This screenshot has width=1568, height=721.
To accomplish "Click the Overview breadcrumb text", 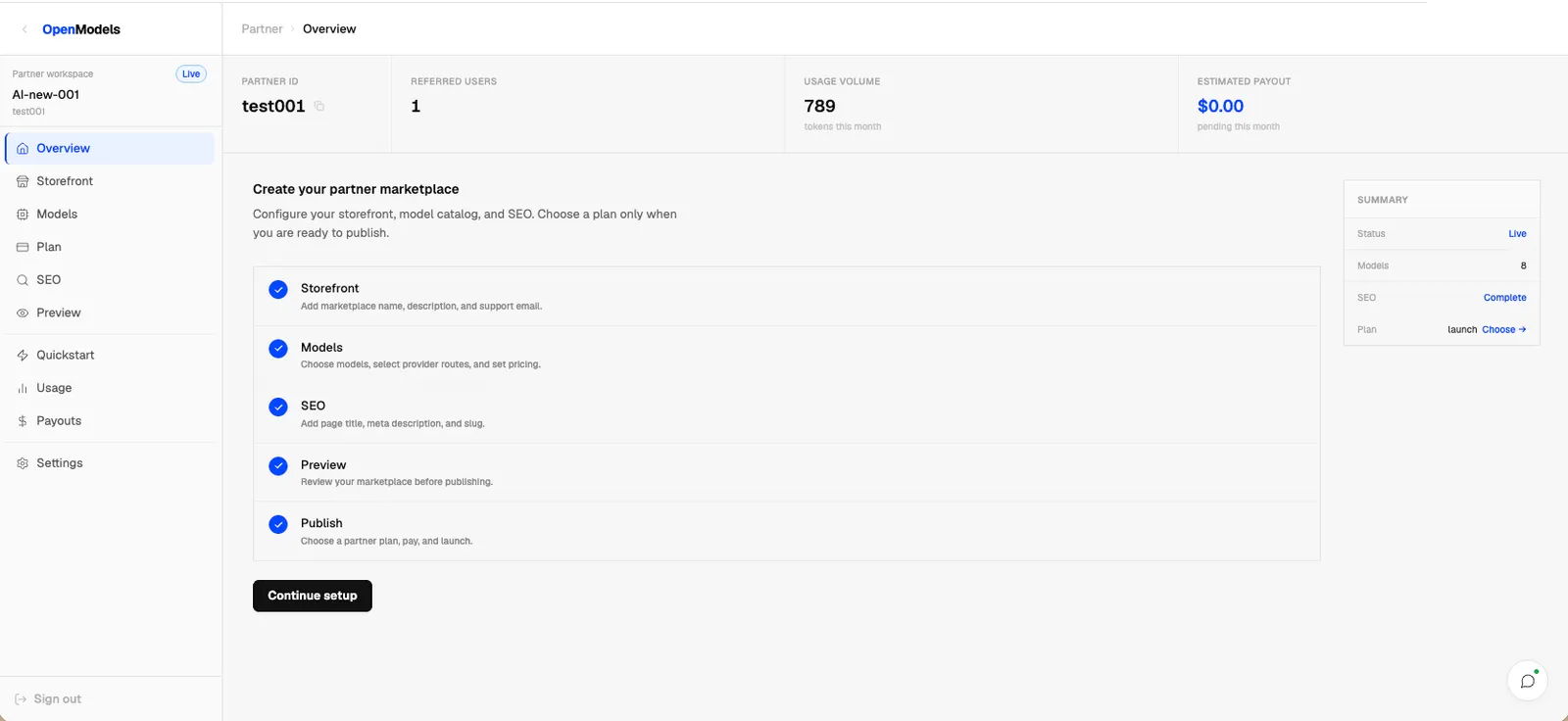I will click(329, 29).
